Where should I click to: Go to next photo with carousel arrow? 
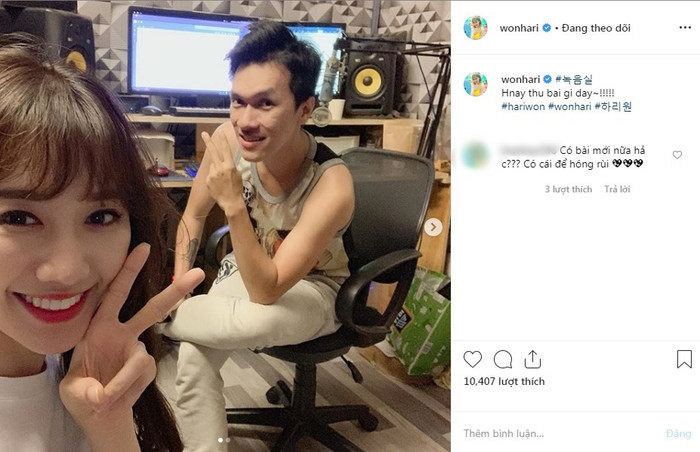(x=433, y=227)
